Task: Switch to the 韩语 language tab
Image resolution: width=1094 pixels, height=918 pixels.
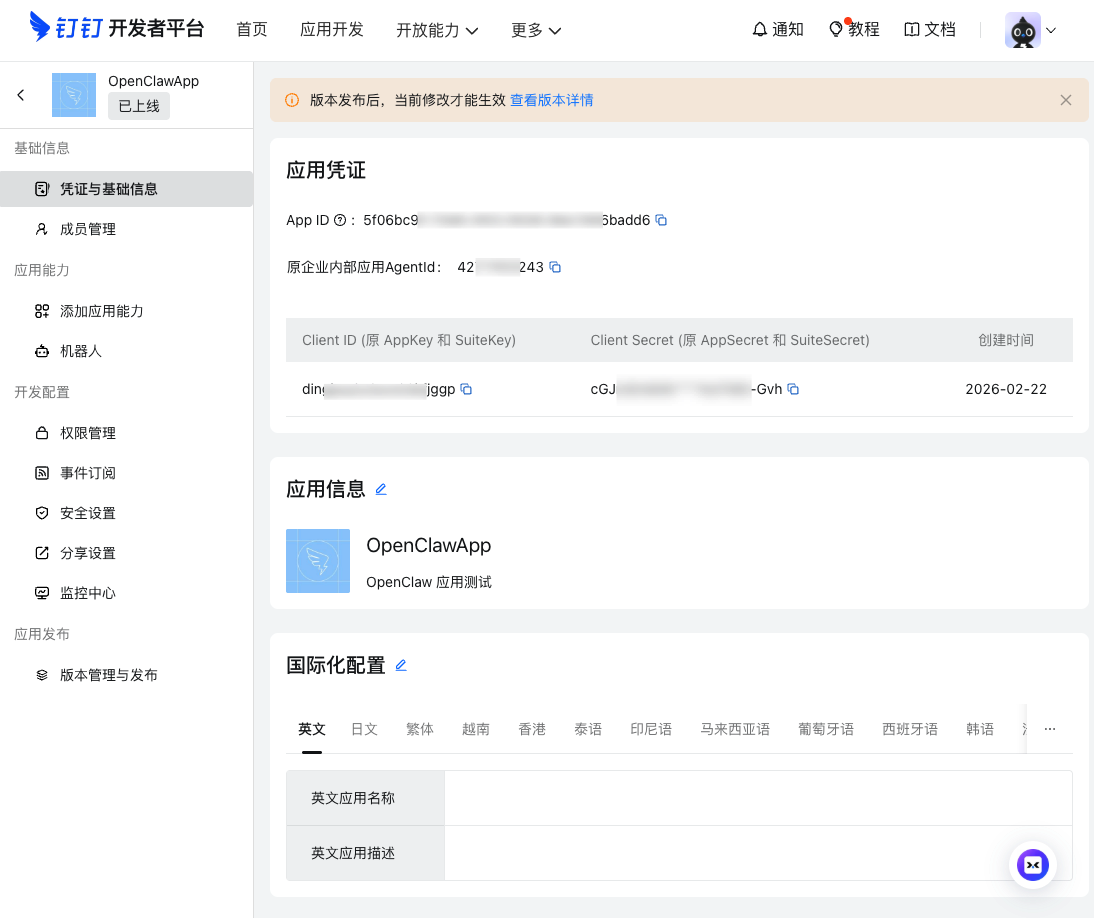Action: 980,729
